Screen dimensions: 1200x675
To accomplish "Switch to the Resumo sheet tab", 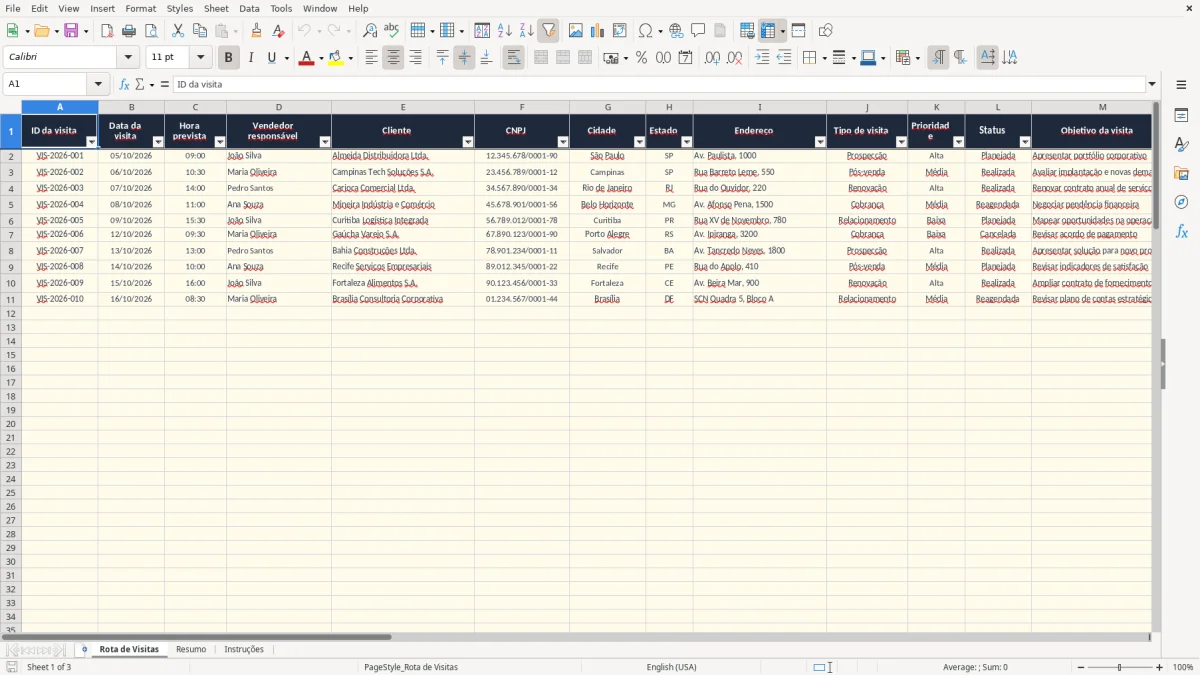I will pyautogui.click(x=191, y=649).
